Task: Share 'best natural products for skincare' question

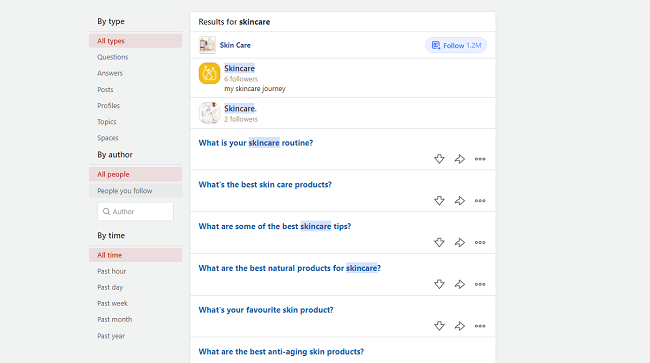Action: click(x=459, y=284)
